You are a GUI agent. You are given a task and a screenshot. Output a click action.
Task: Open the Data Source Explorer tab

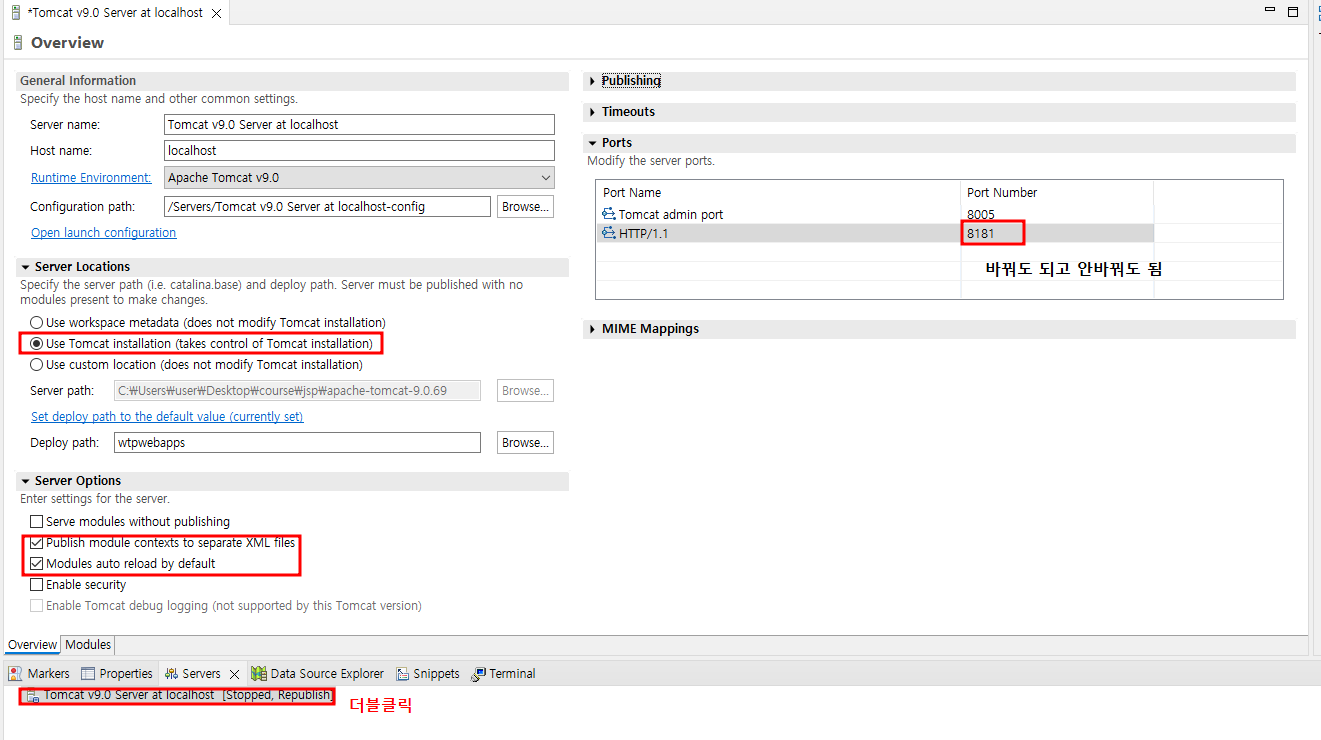pos(317,674)
